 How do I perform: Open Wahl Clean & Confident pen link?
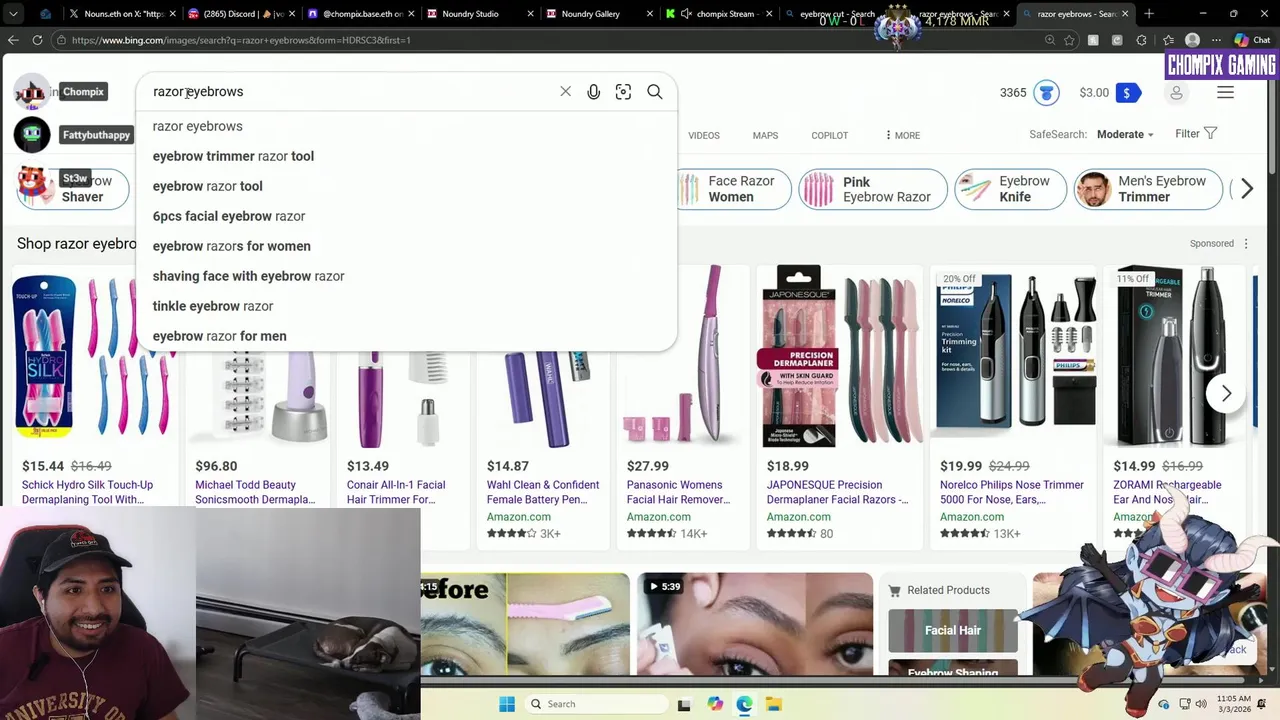[543, 492]
